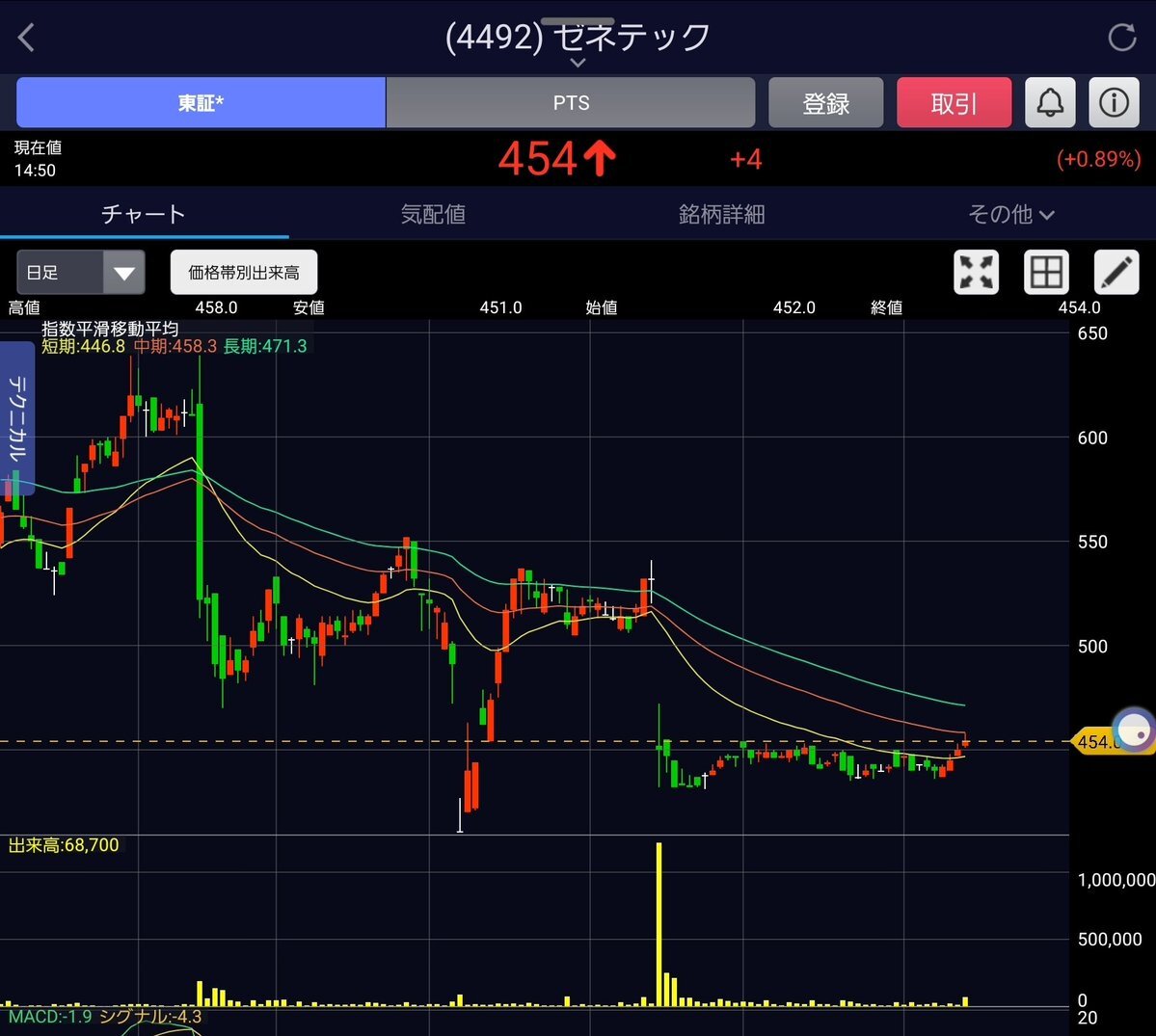The width and height of the screenshot is (1156, 1036).
Task: Select the pencil drawing tool
Action: (x=1116, y=272)
